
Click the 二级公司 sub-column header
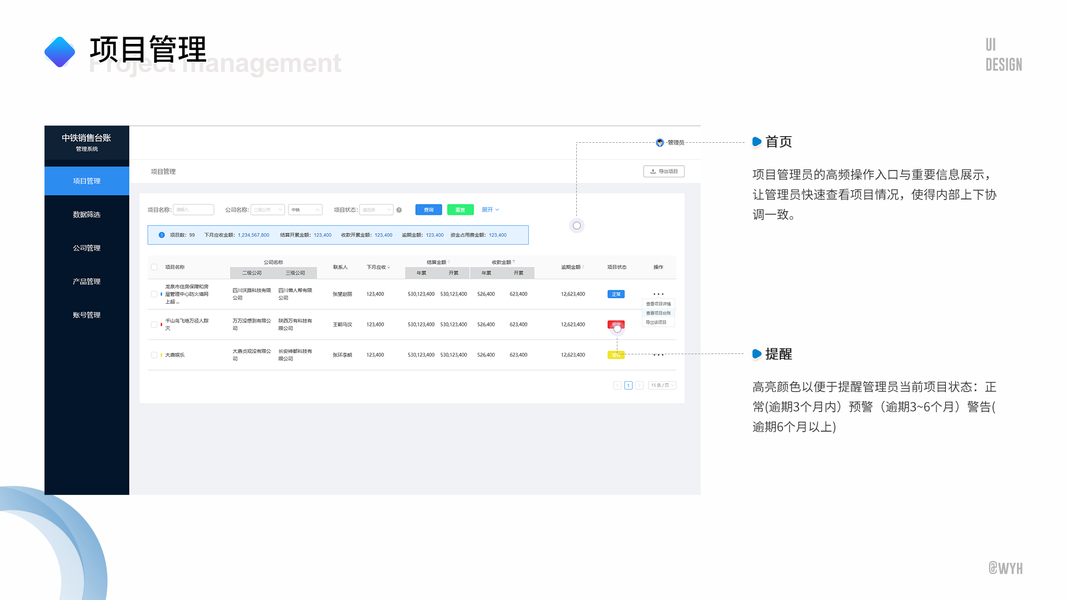tap(252, 273)
